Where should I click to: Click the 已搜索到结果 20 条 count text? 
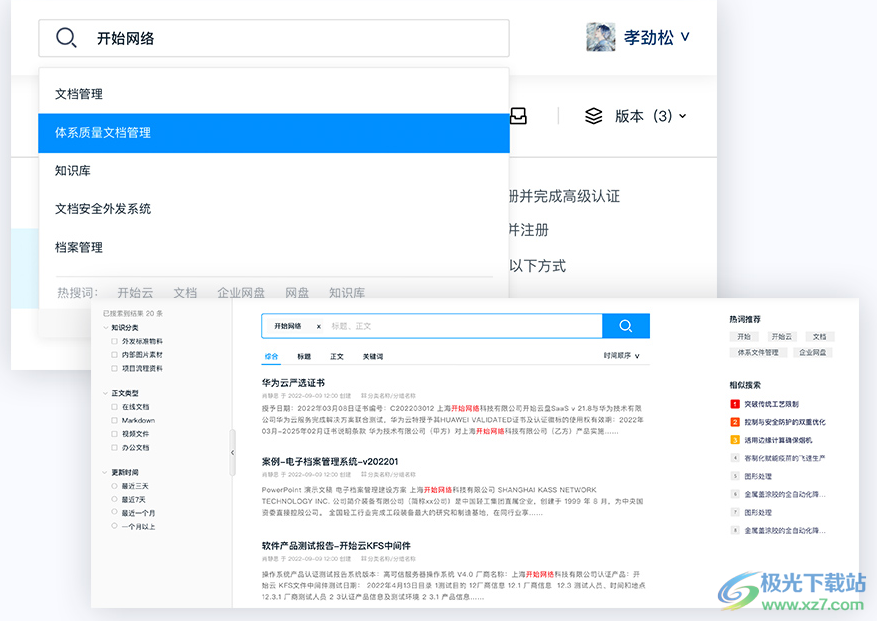point(133,313)
